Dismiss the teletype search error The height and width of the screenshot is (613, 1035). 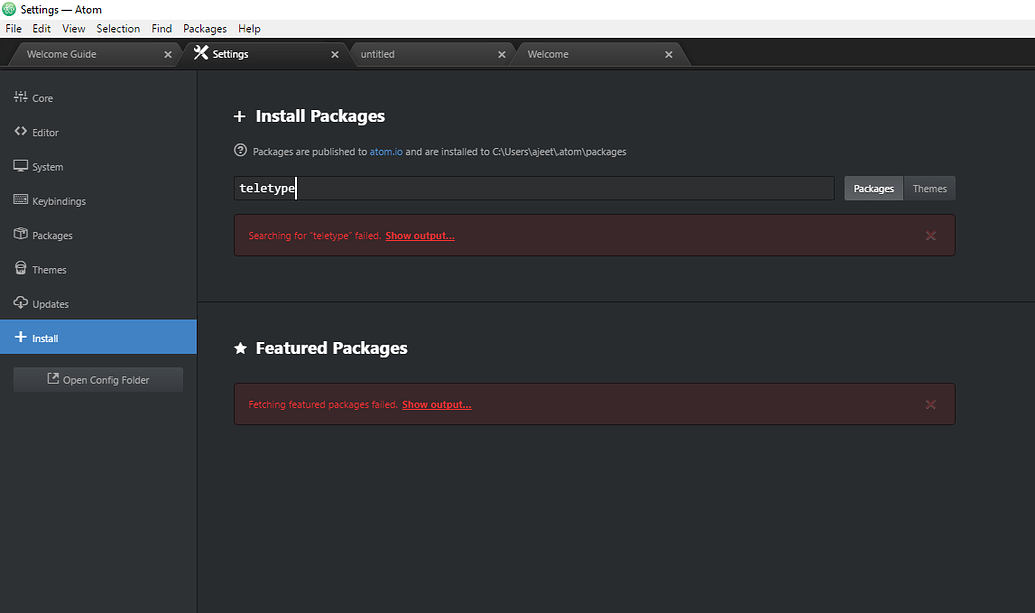[x=930, y=235]
